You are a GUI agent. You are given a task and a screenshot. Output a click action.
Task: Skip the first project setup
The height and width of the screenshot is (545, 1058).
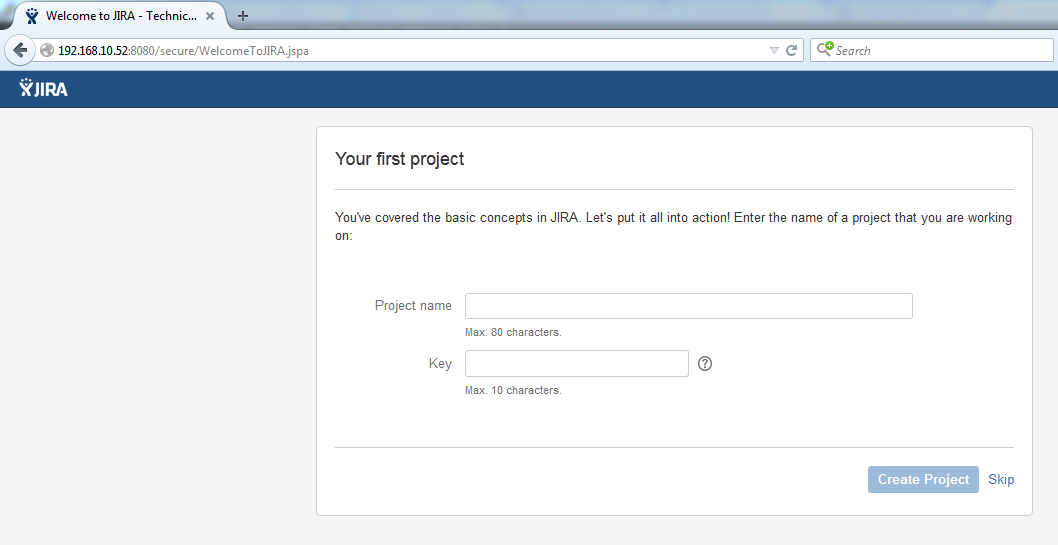1001,480
